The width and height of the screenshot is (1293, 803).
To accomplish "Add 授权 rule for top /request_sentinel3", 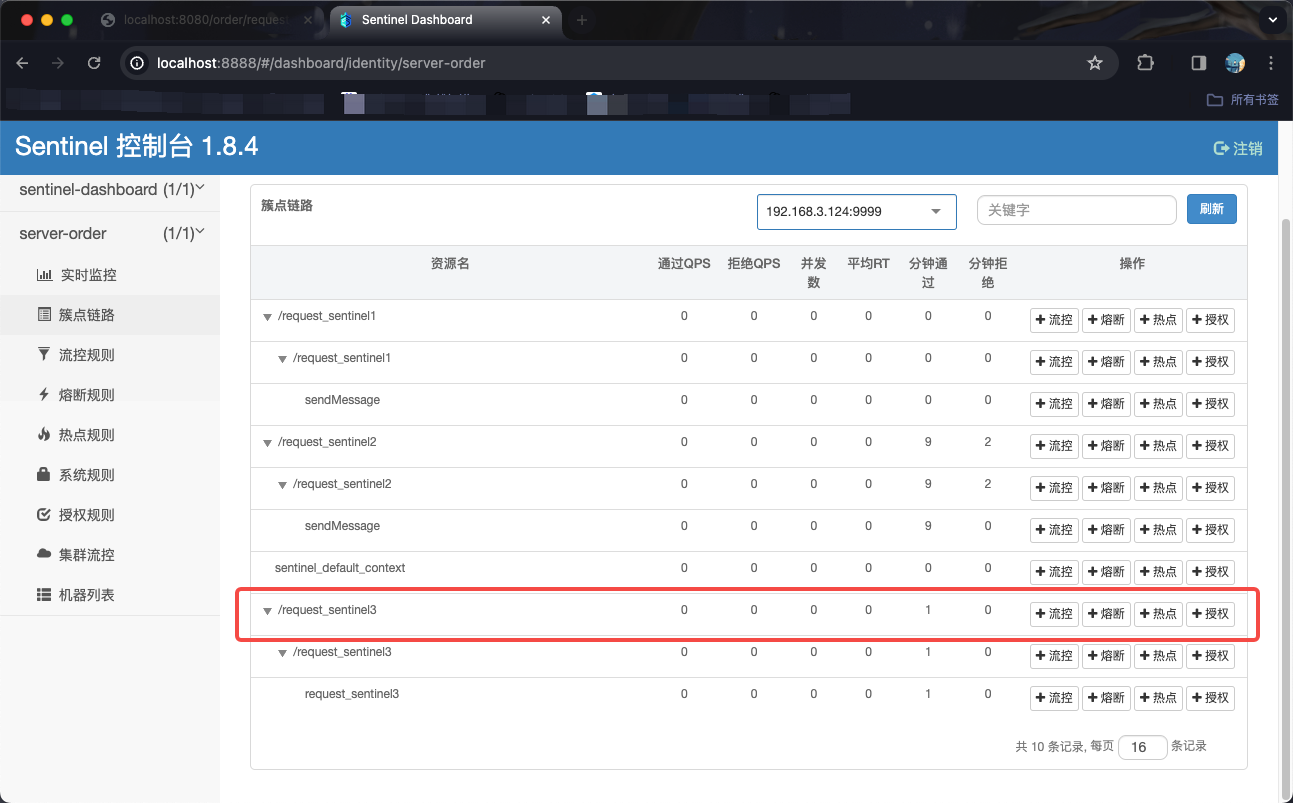I will [x=1210, y=614].
